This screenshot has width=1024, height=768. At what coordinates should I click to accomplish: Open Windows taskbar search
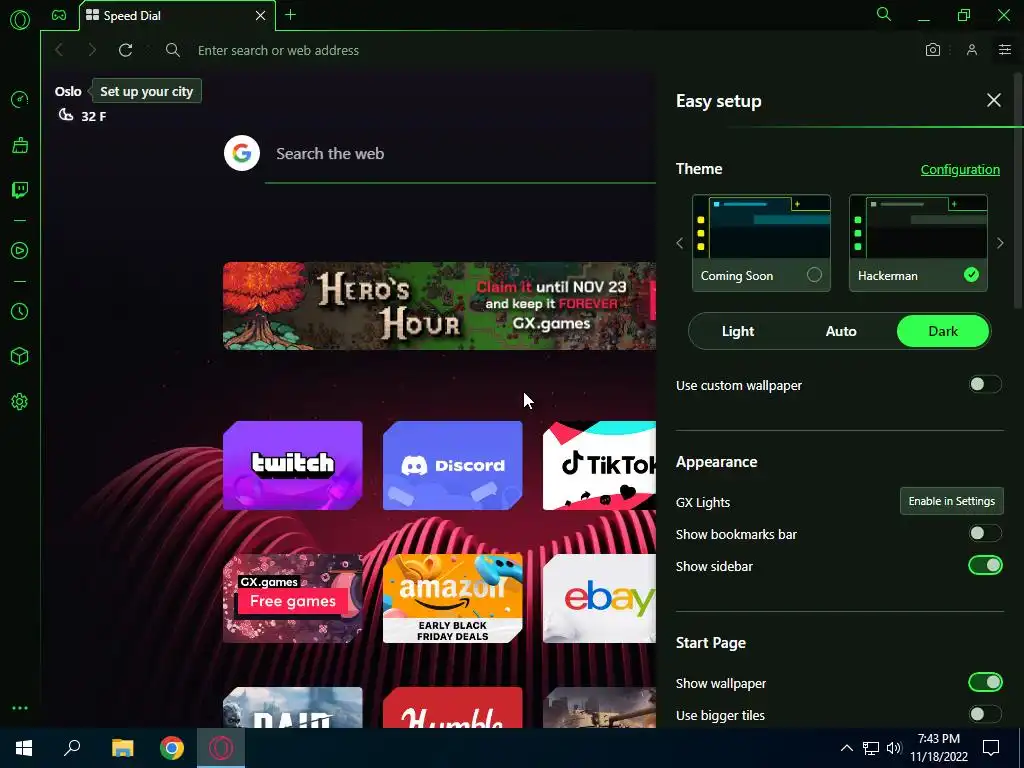(x=72, y=748)
